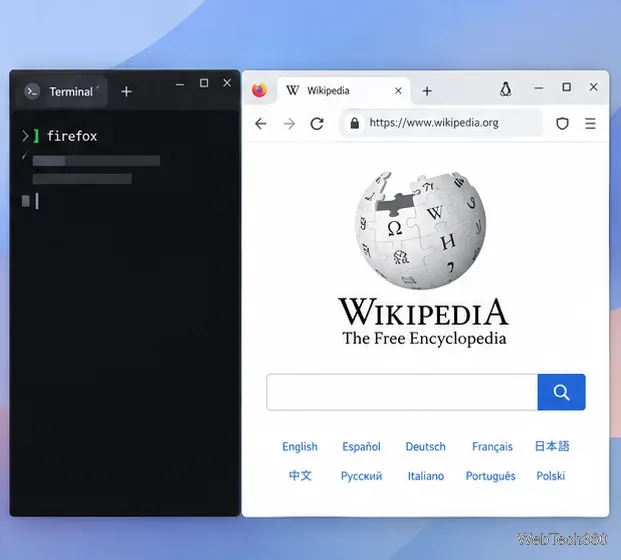This screenshot has width=621, height=560.
Task: Open the Français Wikipedia link
Action: coord(492,447)
